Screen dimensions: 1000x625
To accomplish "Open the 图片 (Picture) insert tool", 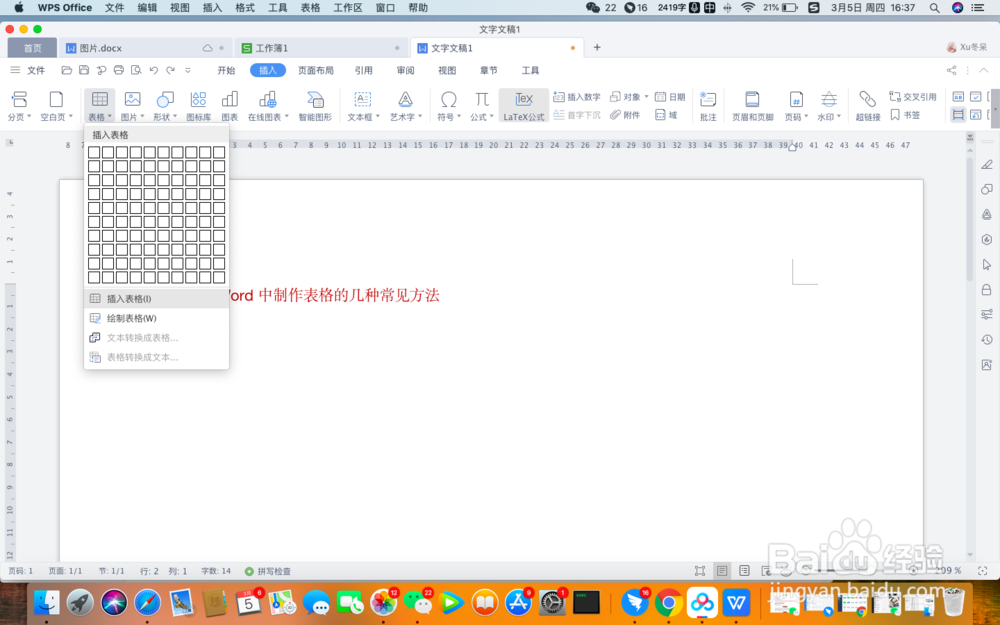I will [131, 104].
